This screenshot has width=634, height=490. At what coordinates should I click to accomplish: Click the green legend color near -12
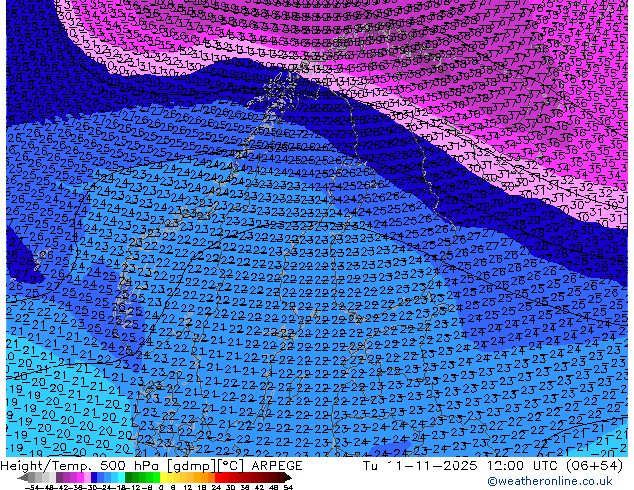point(135,477)
